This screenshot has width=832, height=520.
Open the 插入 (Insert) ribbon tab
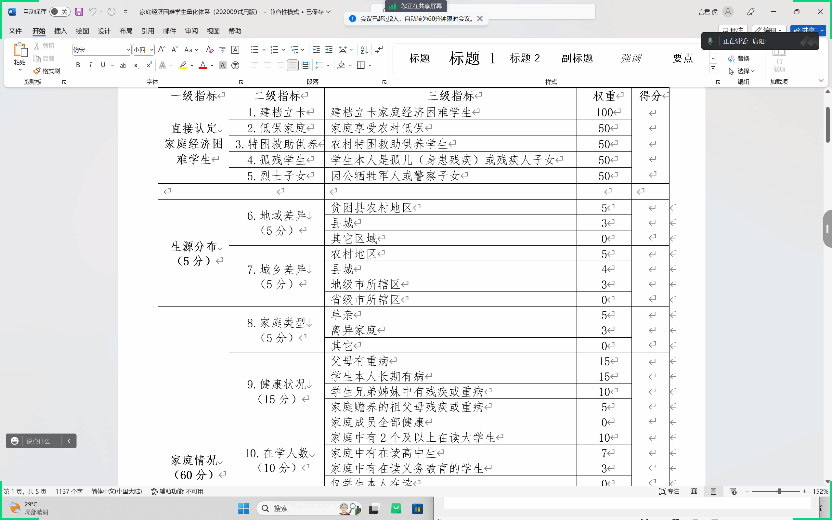61,31
